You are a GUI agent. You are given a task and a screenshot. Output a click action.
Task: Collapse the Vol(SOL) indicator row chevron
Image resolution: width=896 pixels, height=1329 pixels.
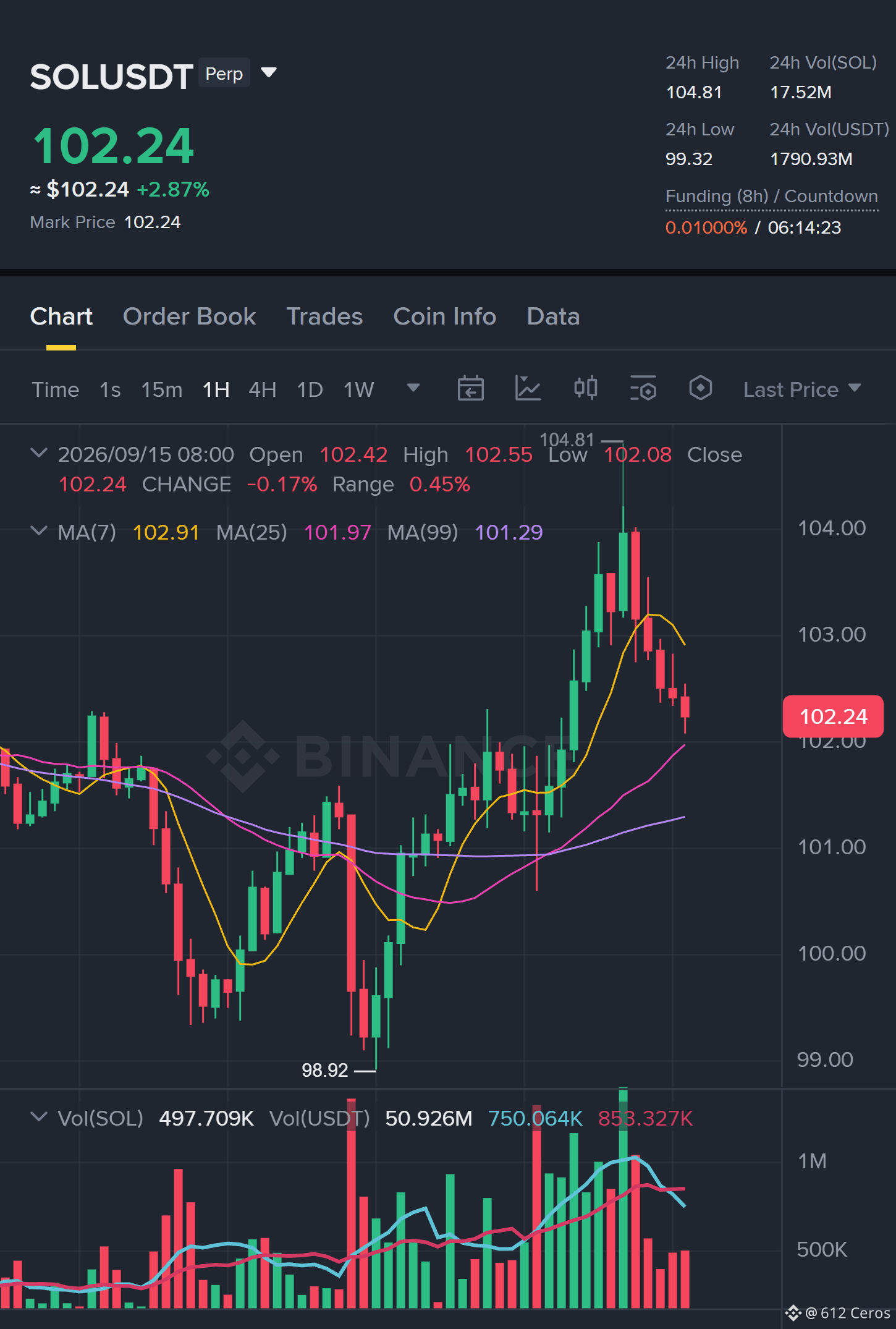click(39, 1117)
